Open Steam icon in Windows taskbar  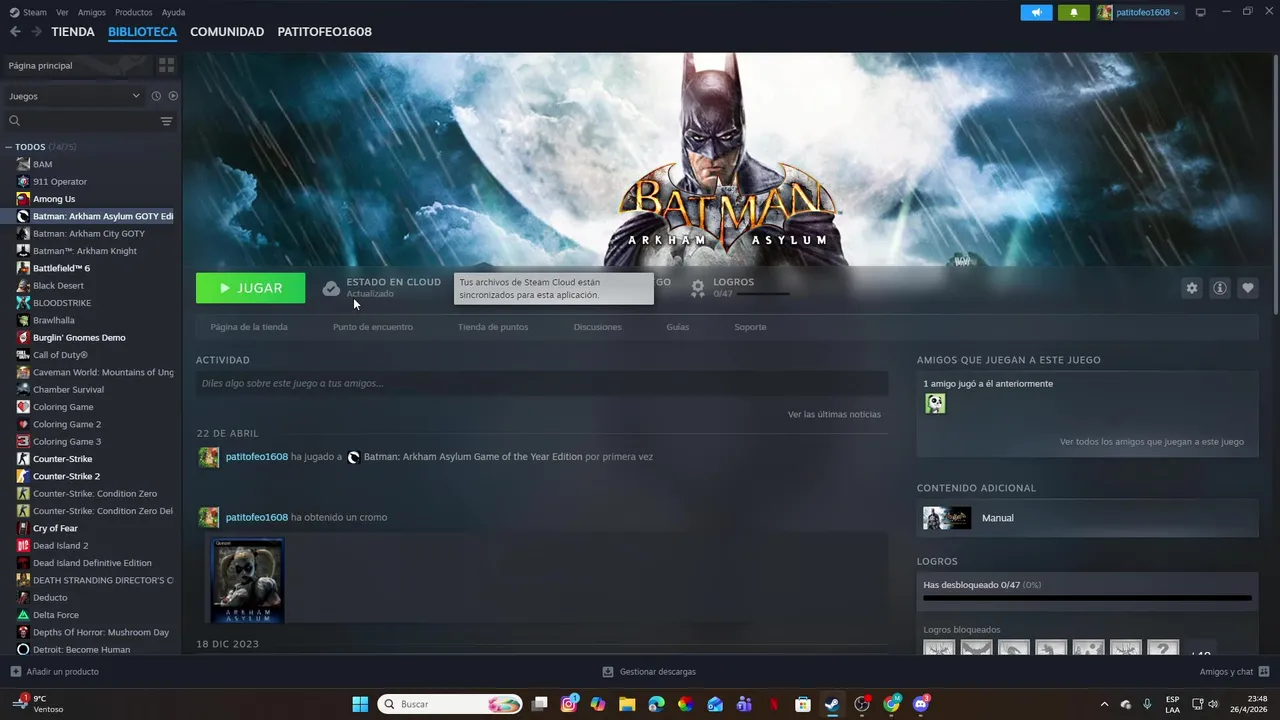[832, 704]
